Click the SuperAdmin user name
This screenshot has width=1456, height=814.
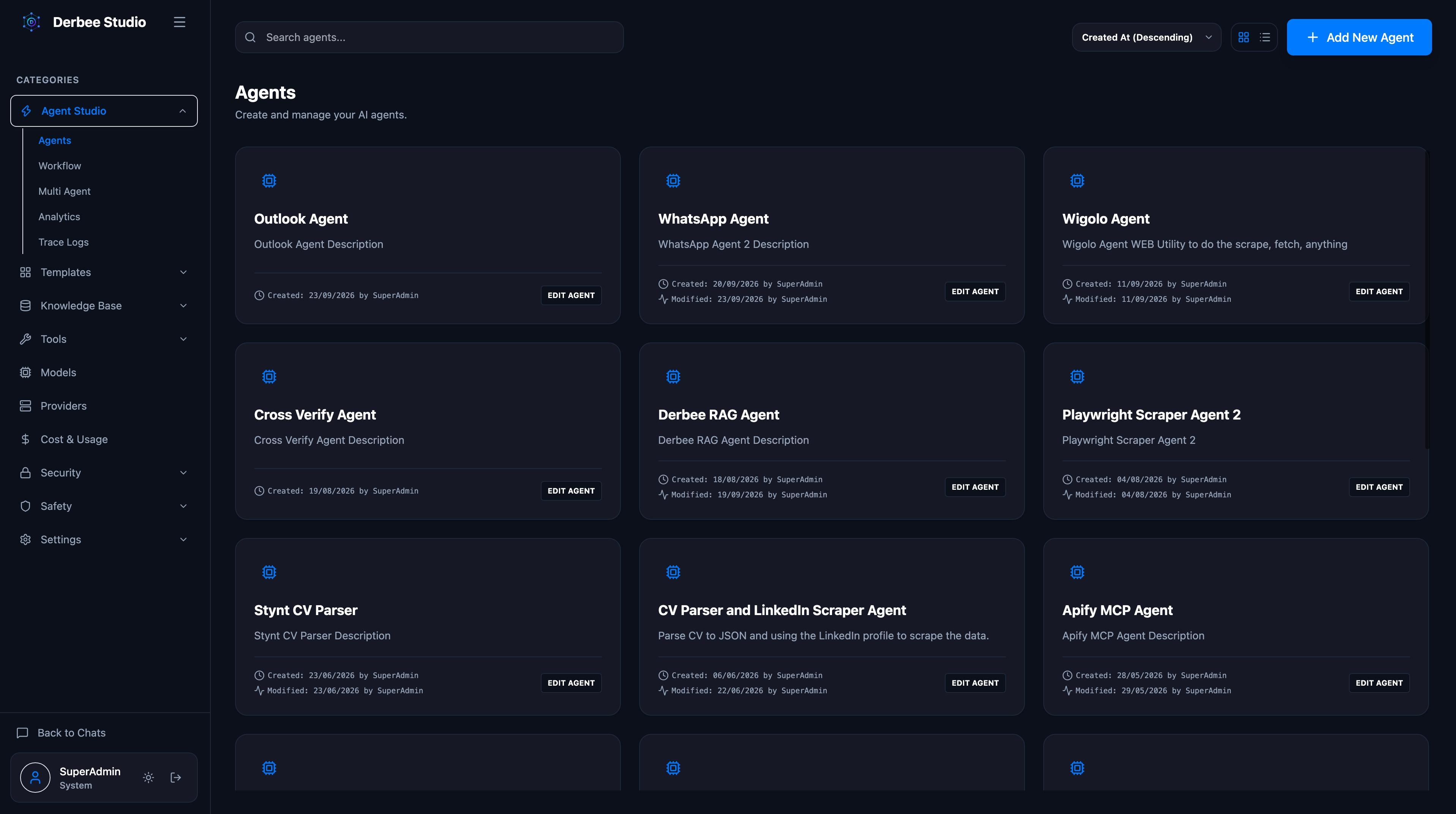point(90,771)
